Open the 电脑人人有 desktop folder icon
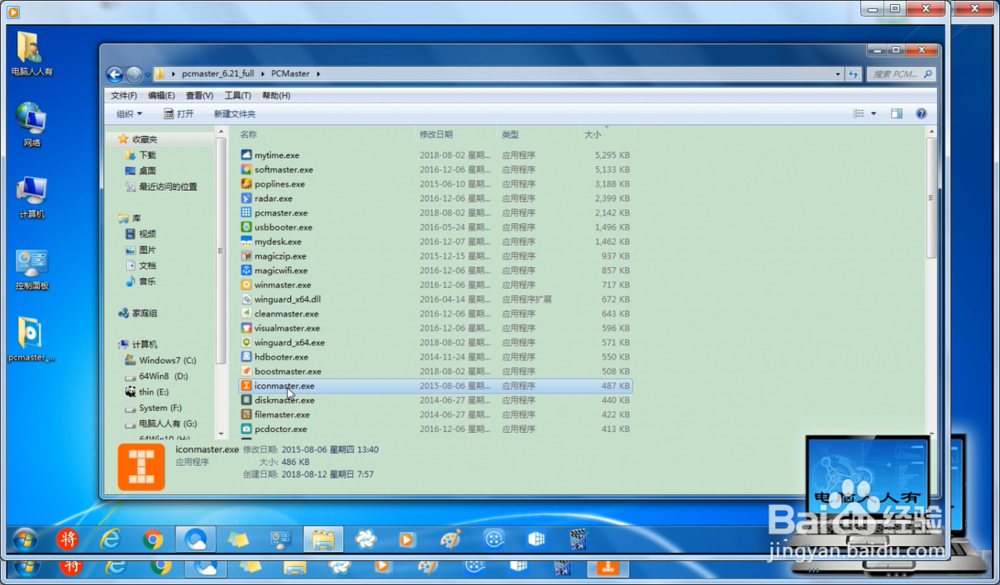Viewport: 1000px width, 585px height. 31,54
